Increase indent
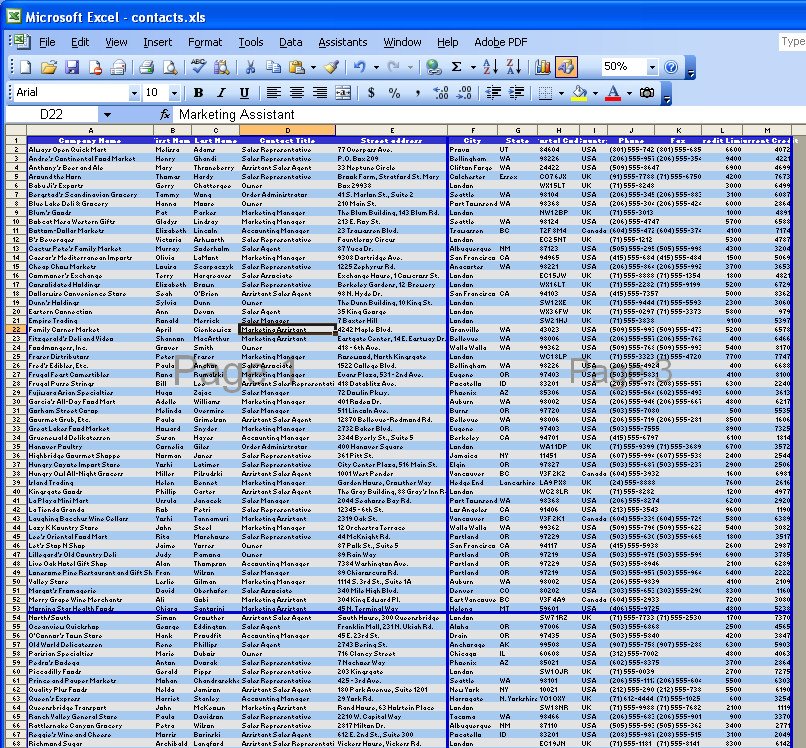 pyautogui.click(x=516, y=93)
